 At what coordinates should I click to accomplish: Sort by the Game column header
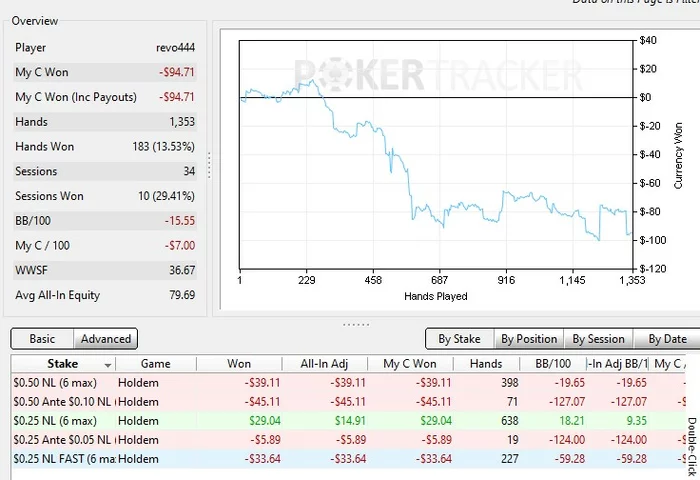(156, 364)
